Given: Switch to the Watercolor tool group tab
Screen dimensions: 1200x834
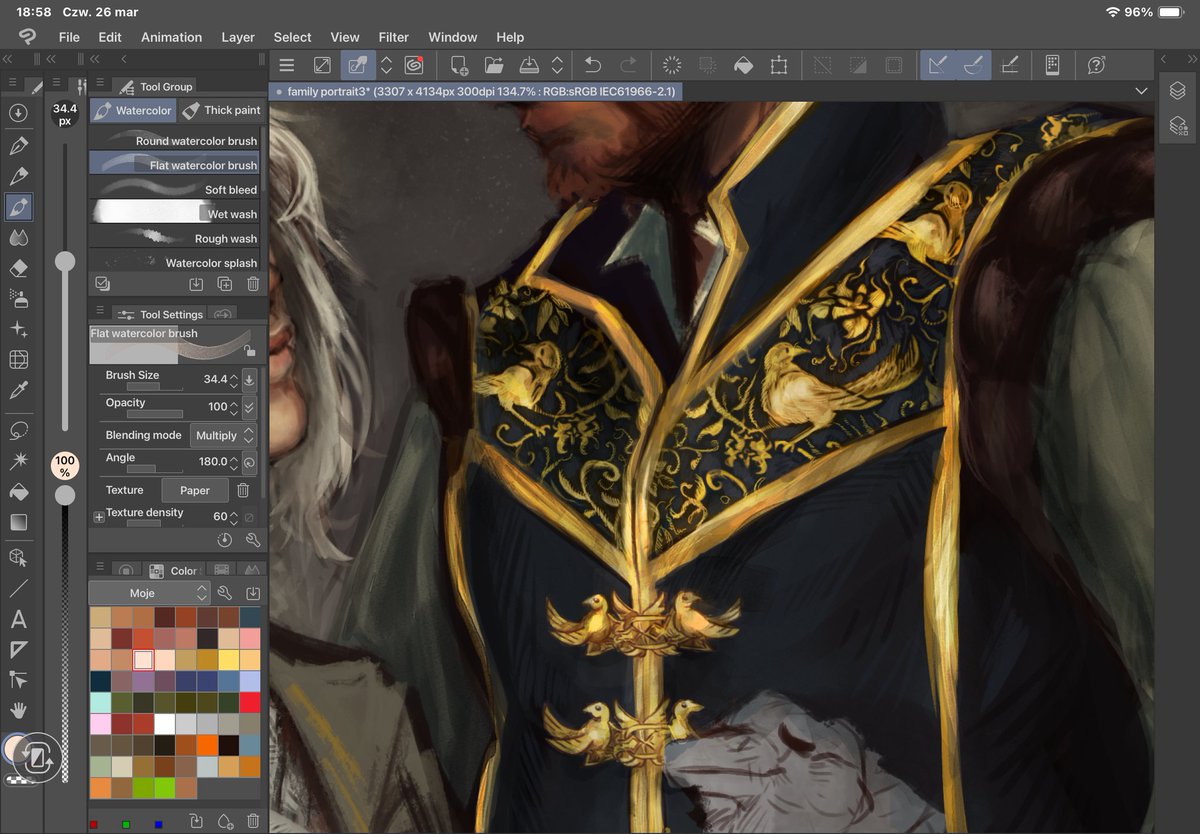Looking at the screenshot, I should (x=133, y=110).
